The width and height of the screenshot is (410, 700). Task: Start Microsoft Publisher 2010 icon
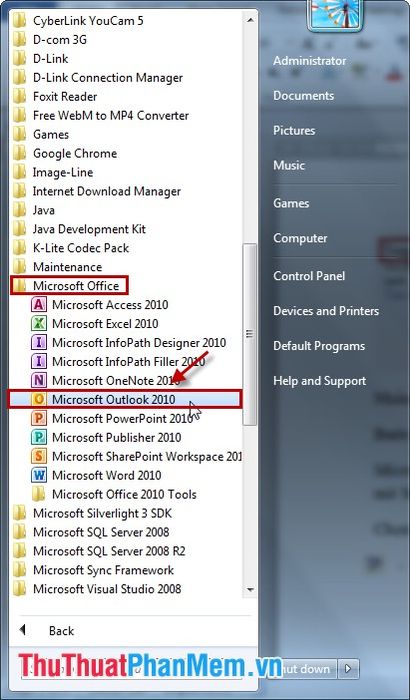[x=39, y=438]
